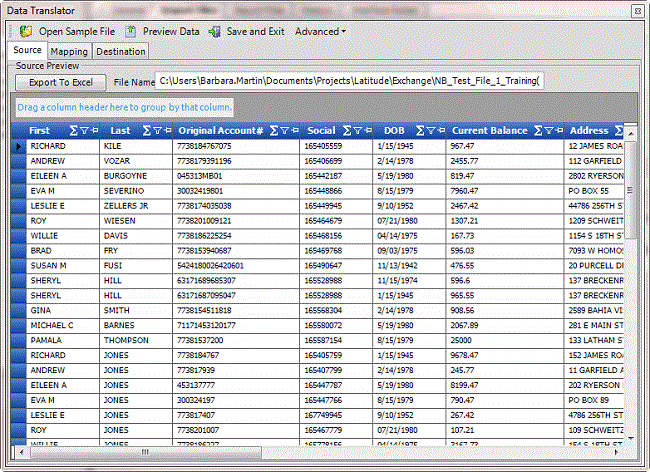
Task: Toggle the pin icon on DOB column
Action: (x=440, y=131)
